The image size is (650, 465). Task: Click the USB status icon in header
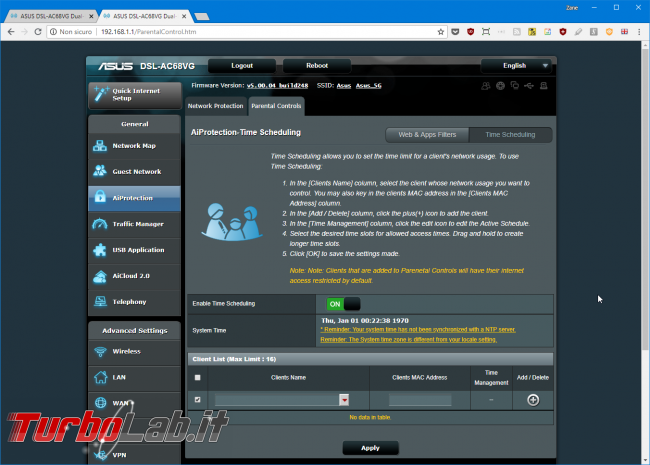point(529,86)
